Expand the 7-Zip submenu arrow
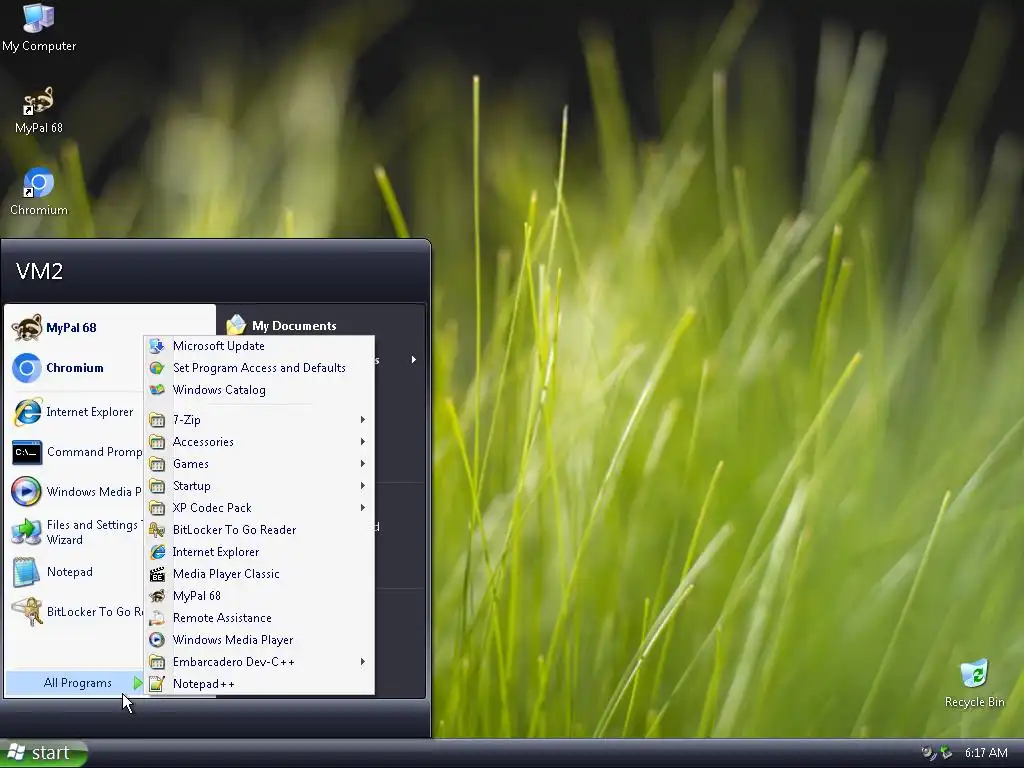 [x=362, y=420]
